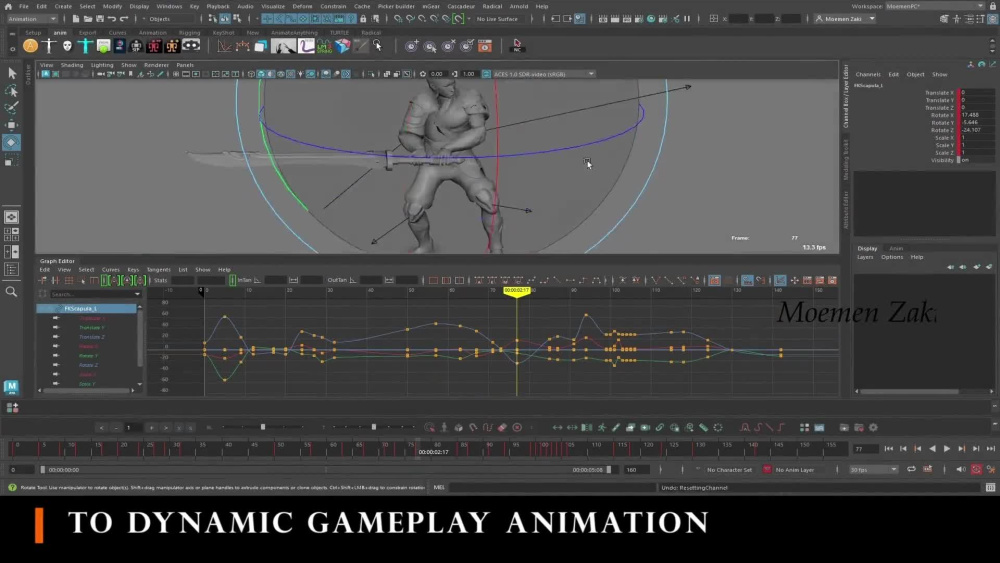Screen dimensions: 1000x563
Task: Toggle the anim layer red indicator
Action: click(767, 470)
